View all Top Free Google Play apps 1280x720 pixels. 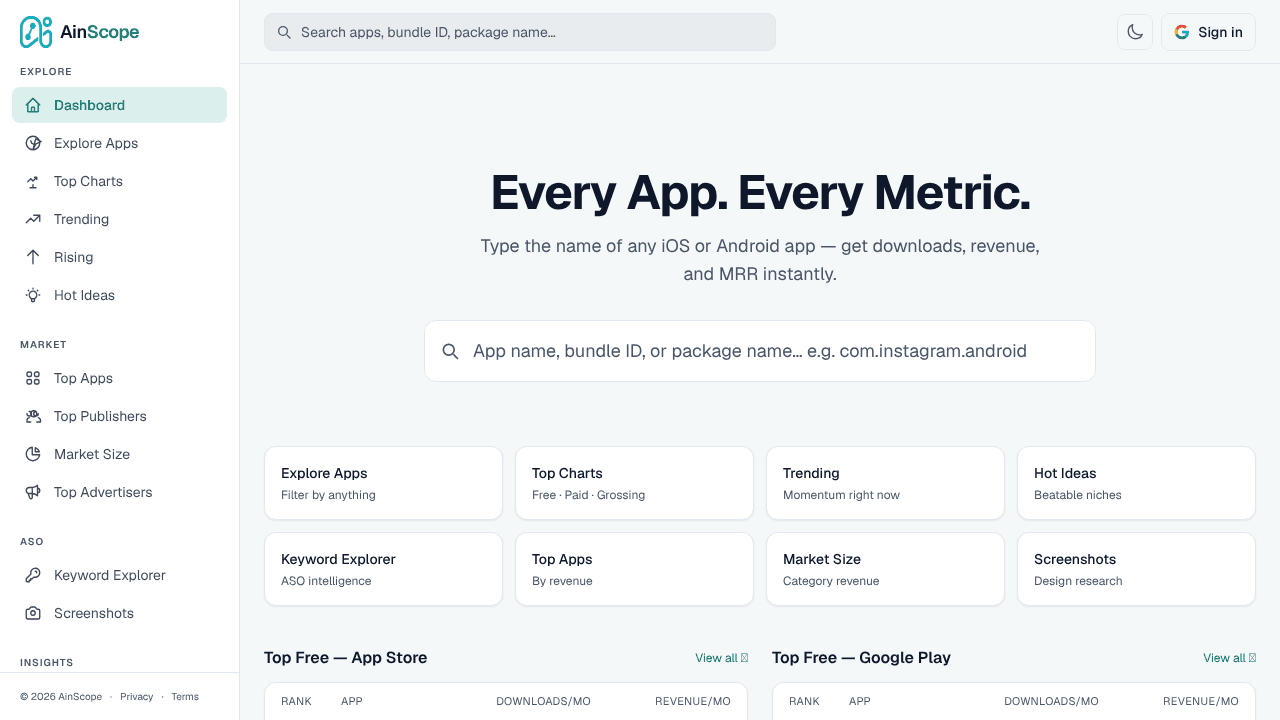coord(1229,658)
